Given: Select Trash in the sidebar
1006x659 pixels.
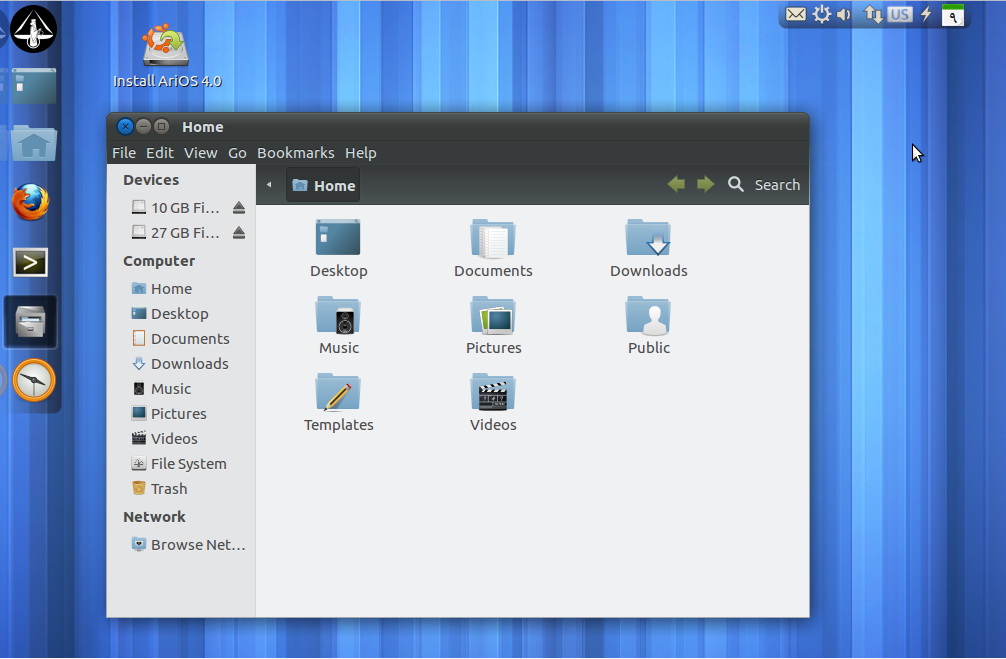Looking at the screenshot, I should pos(168,489).
